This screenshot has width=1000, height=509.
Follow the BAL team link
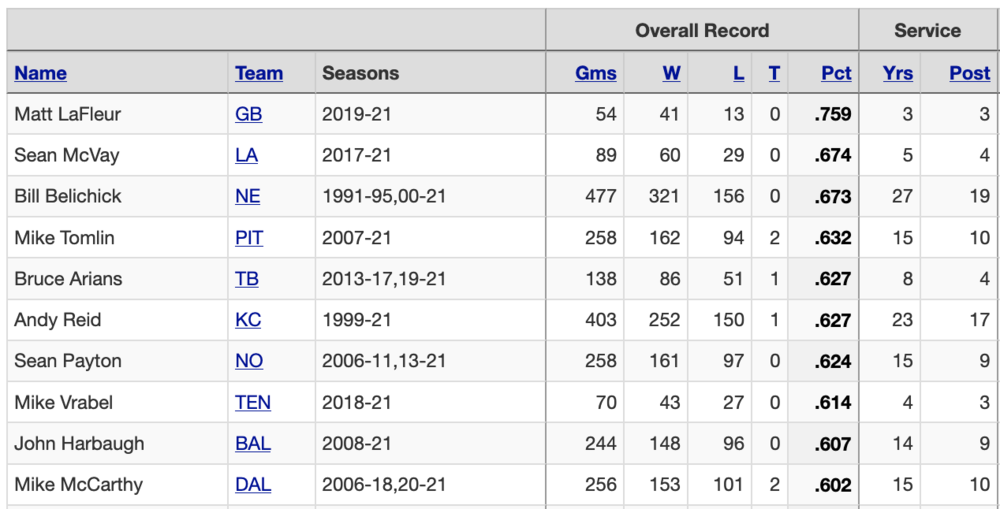pyautogui.click(x=253, y=444)
